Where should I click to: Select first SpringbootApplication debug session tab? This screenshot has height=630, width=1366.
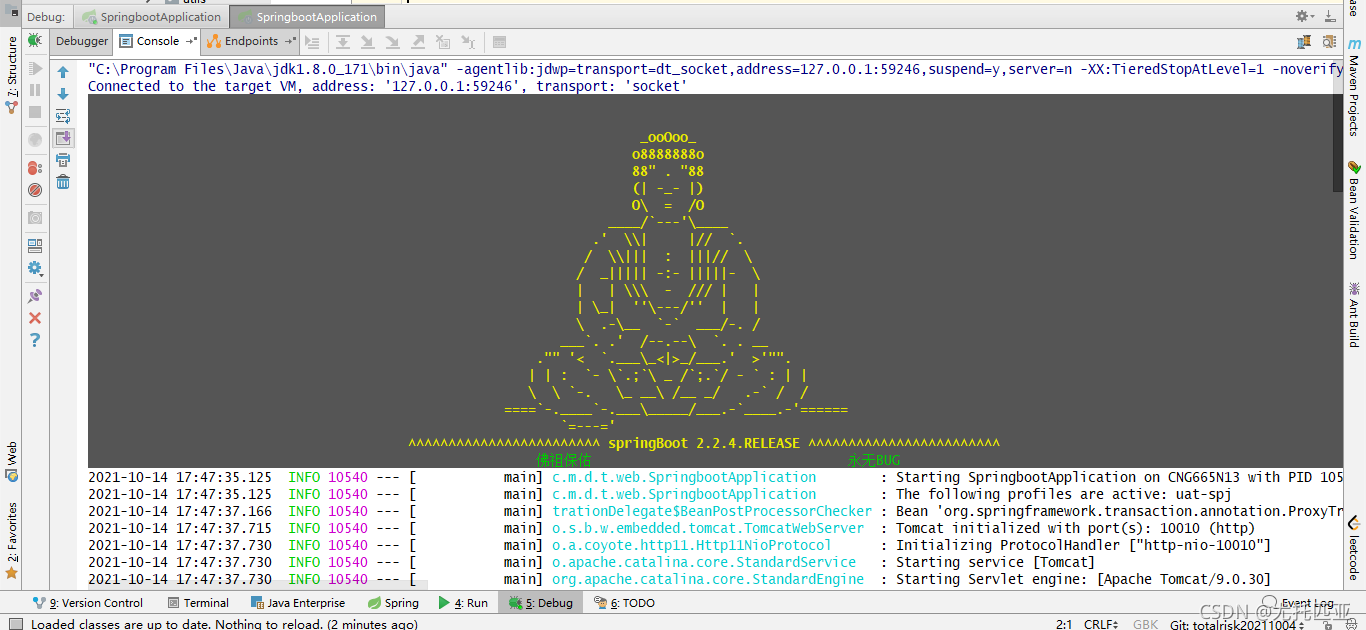pyautogui.click(x=152, y=17)
